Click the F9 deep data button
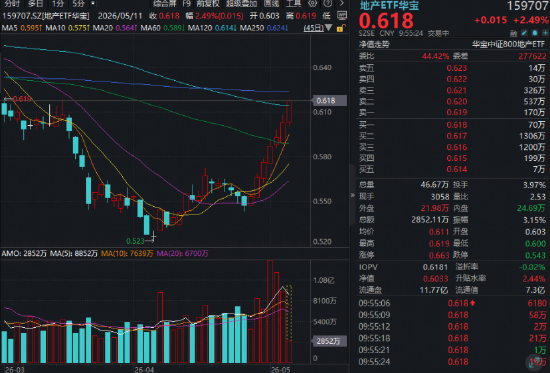 [186, 4]
